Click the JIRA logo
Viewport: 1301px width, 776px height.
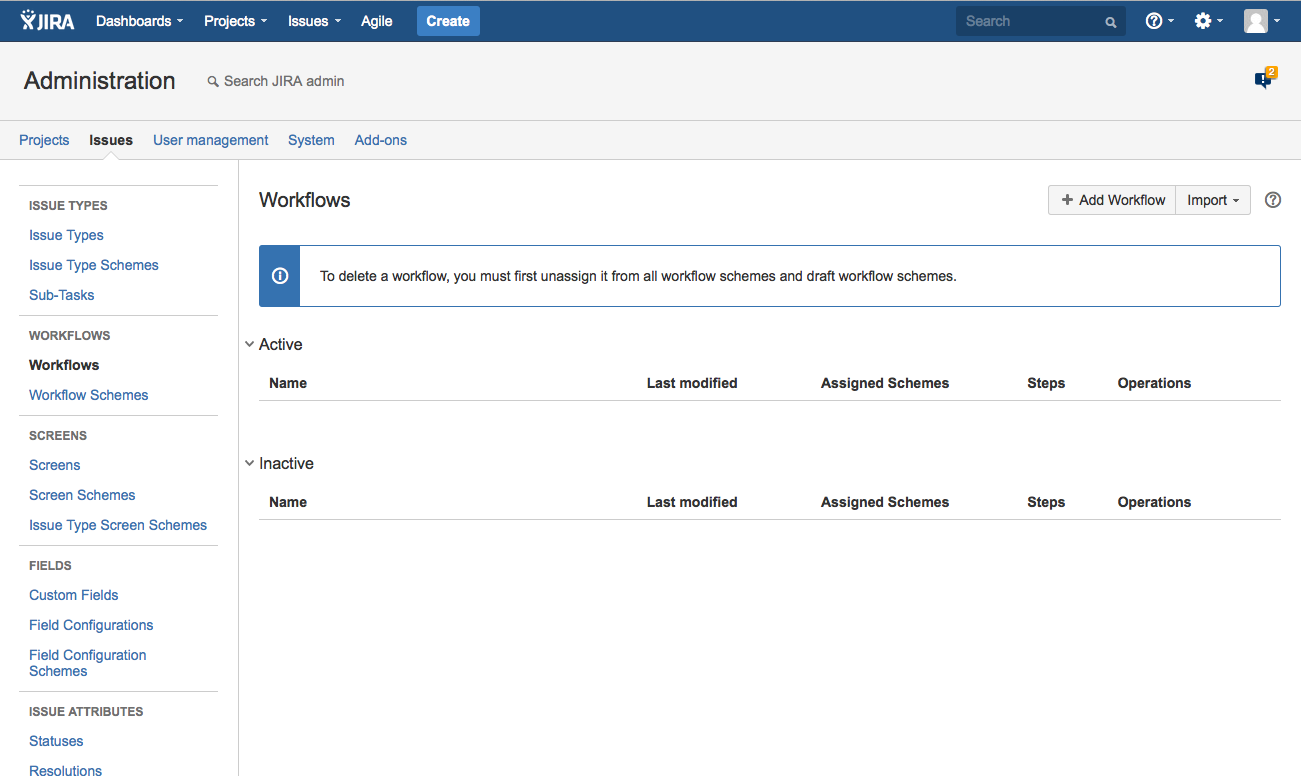click(x=47, y=21)
